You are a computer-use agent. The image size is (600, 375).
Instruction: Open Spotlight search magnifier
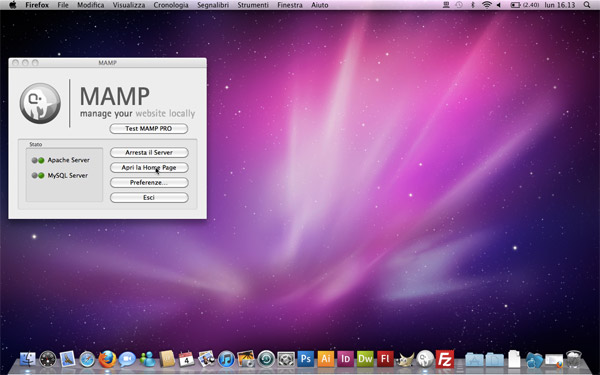(587, 5)
